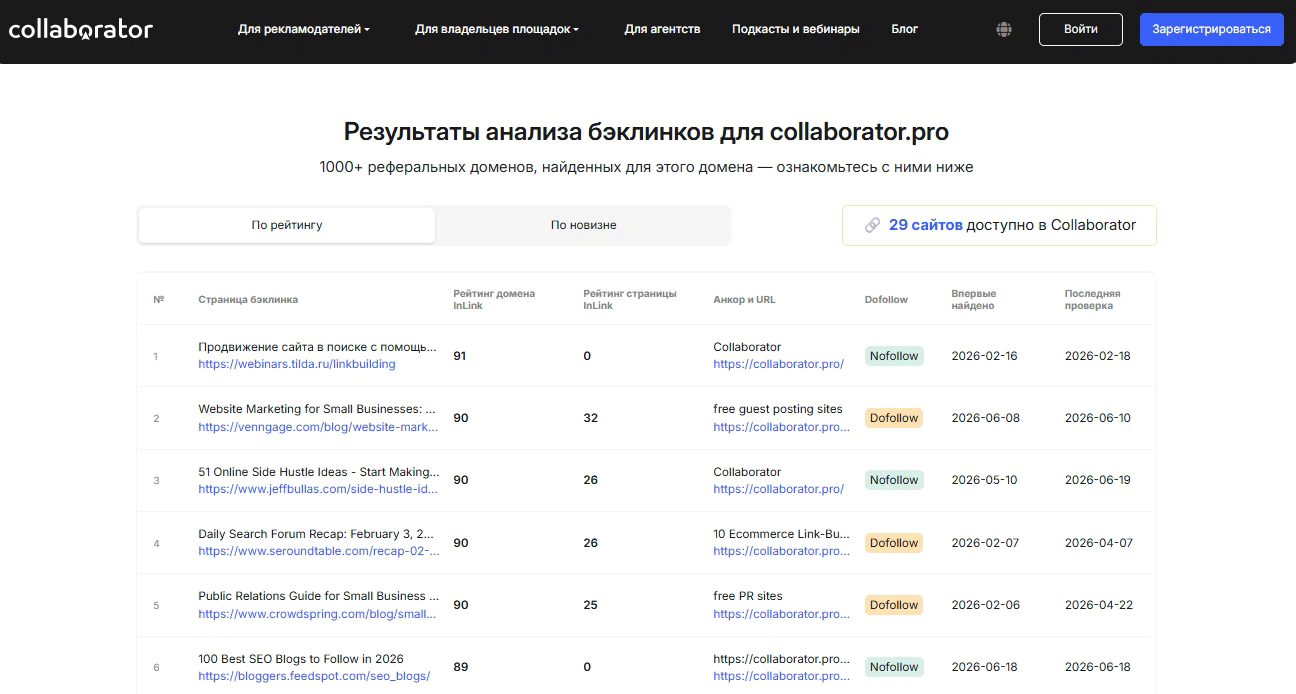The height and width of the screenshot is (694, 1296).
Task: Click Рейтинг страницы InLink column header
Action: 630,300
